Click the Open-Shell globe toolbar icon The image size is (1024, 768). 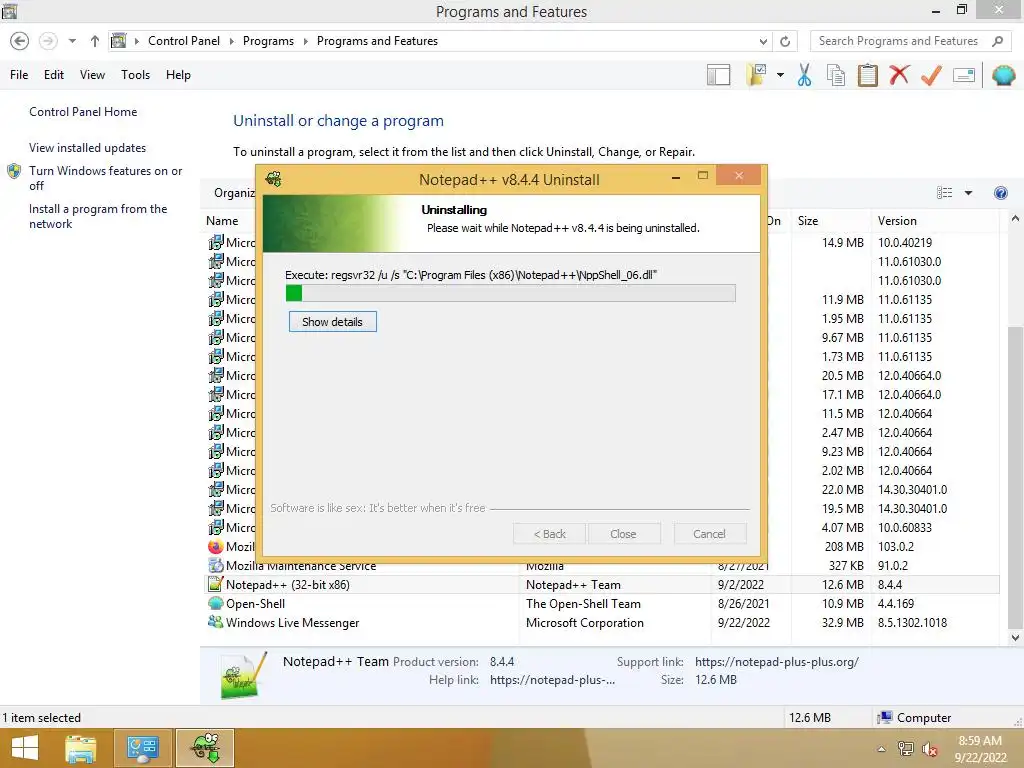coord(1003,75)
